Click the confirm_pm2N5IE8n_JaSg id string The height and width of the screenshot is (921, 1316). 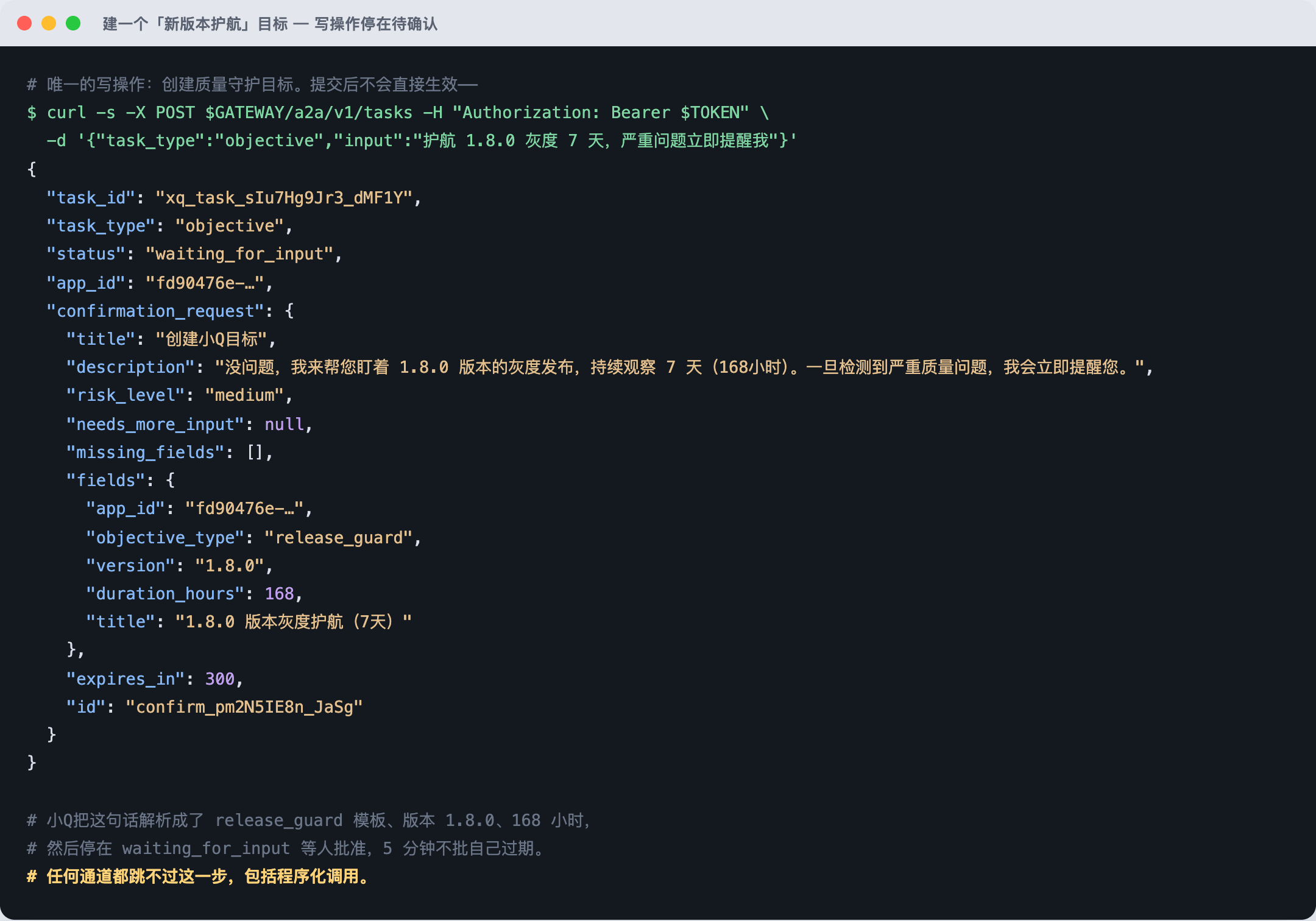pos(244,707)
